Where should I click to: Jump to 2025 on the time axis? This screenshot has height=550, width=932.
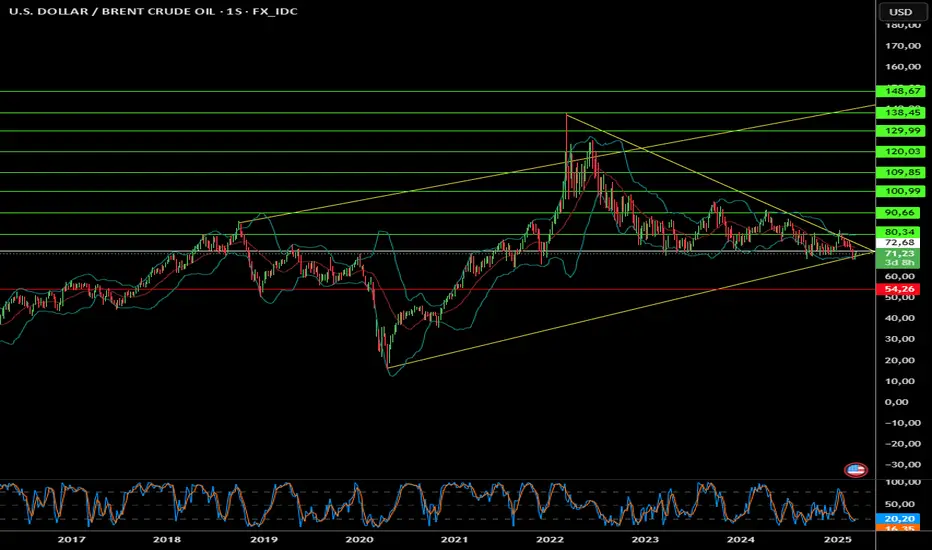point(836,539)
